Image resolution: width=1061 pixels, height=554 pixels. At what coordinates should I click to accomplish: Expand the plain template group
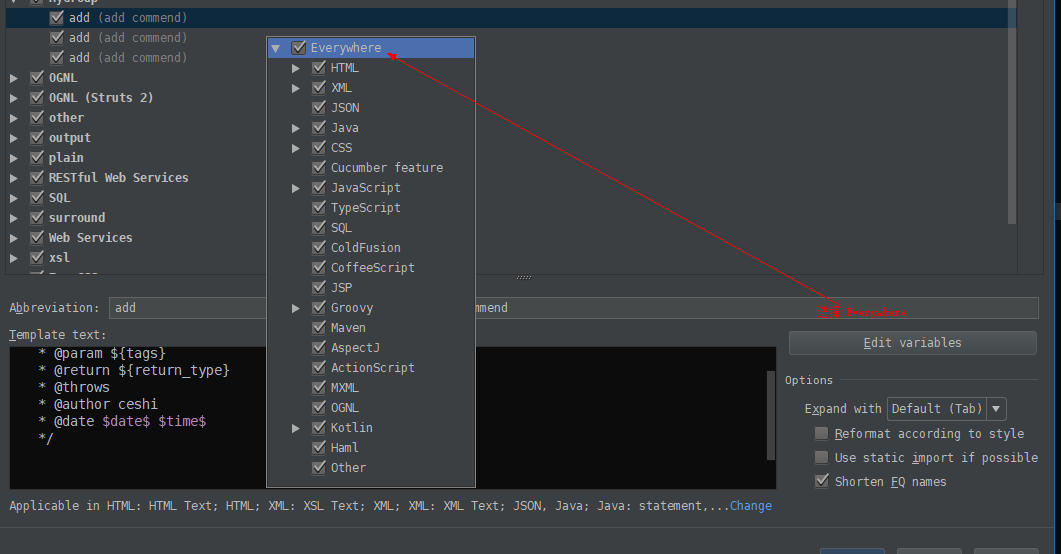click(x=14, y=158)
